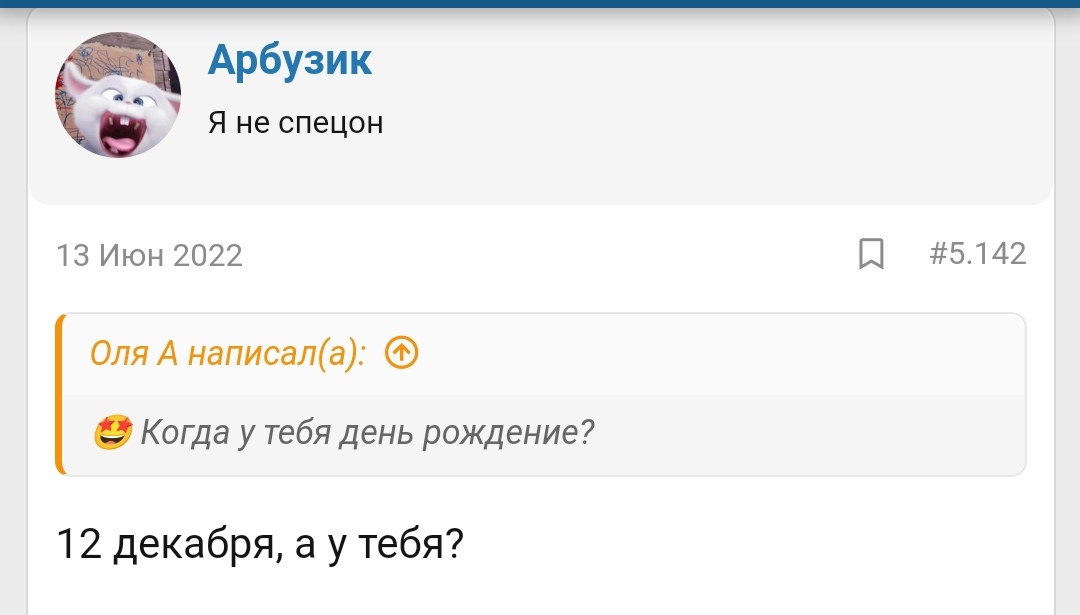Open the 13 Июн 2022 post date link
This screenshot has width=1080, height=615.
click(x=150, y=256)
